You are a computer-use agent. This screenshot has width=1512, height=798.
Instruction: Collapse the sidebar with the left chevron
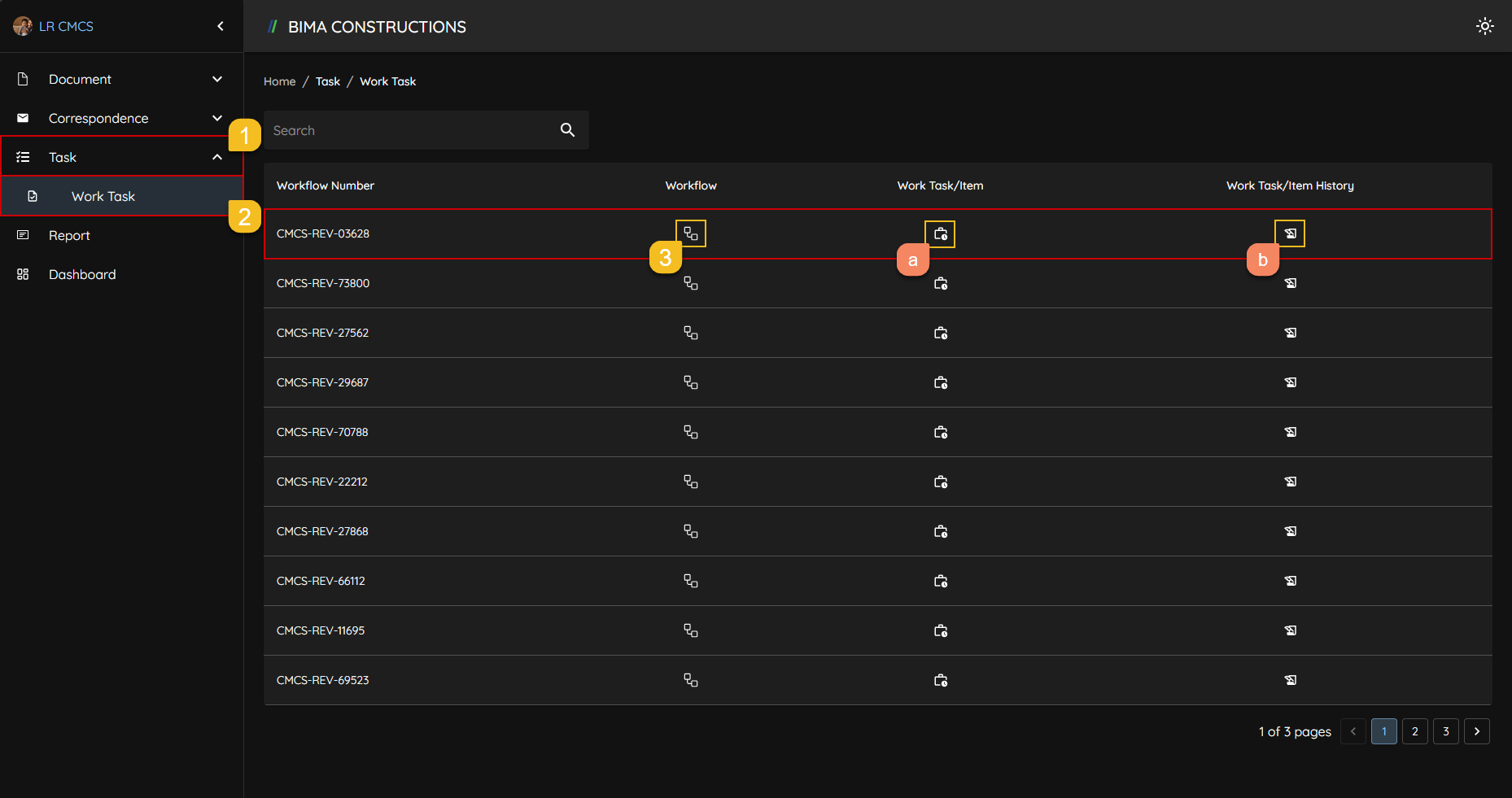(221, 26)
